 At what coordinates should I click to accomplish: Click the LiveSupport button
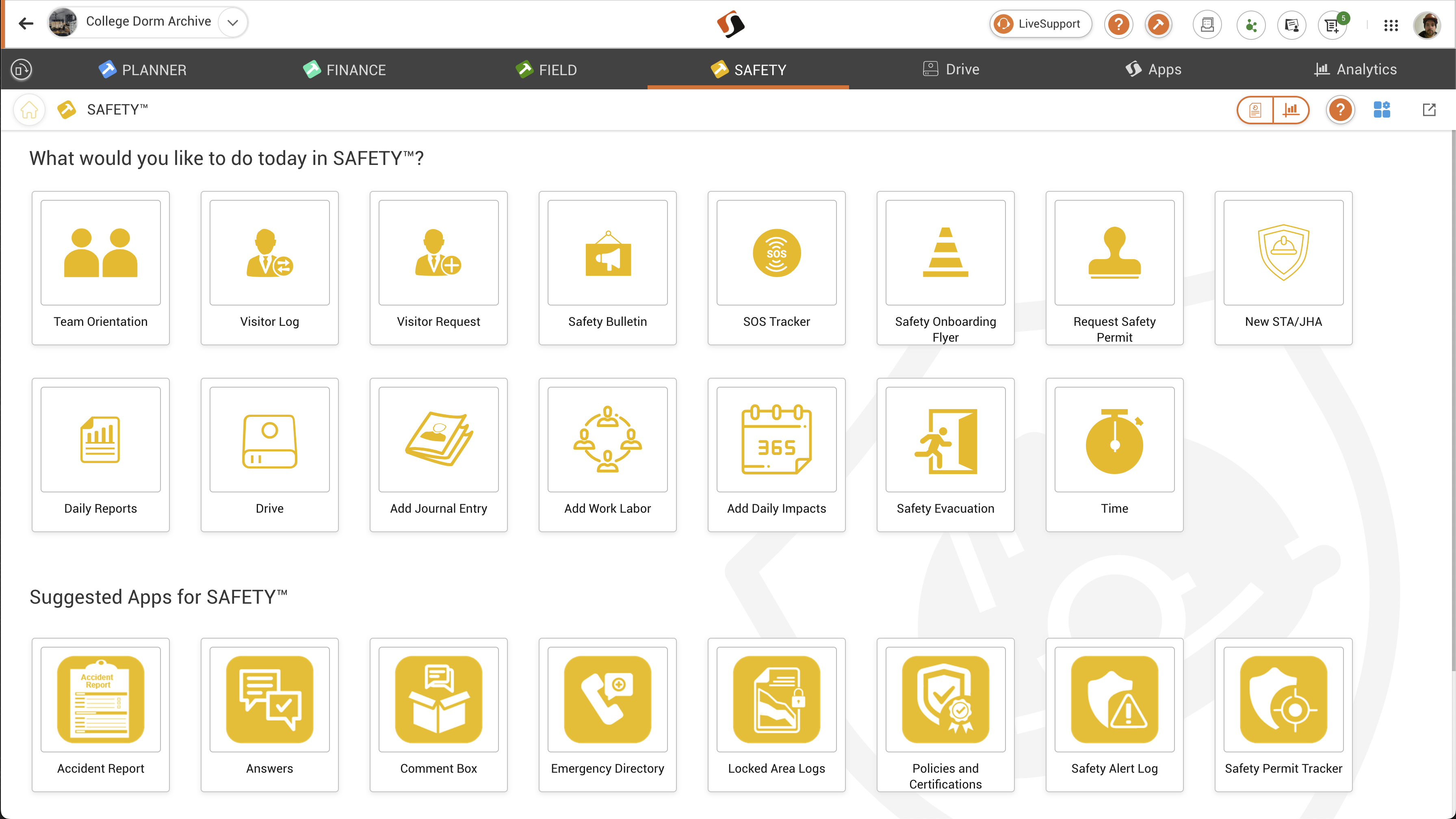pos(1040,24)
